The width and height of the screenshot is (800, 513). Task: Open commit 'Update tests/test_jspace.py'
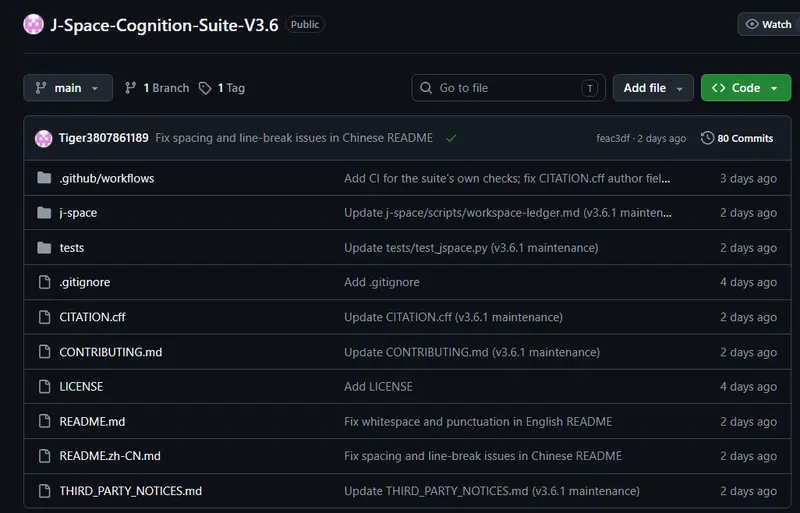click(x=471, y=248)
